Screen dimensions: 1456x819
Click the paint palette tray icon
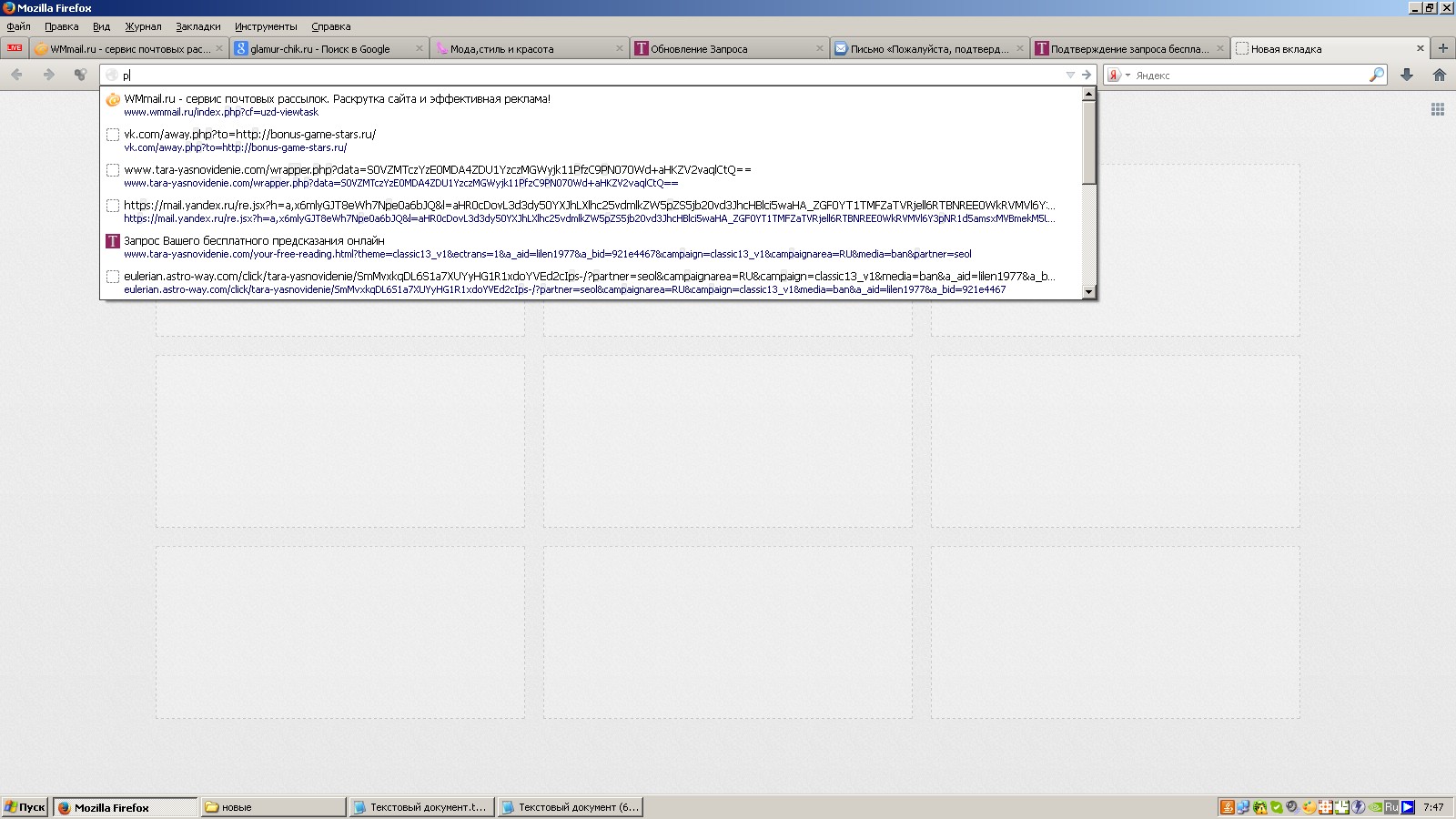[x=1309, y=807]
